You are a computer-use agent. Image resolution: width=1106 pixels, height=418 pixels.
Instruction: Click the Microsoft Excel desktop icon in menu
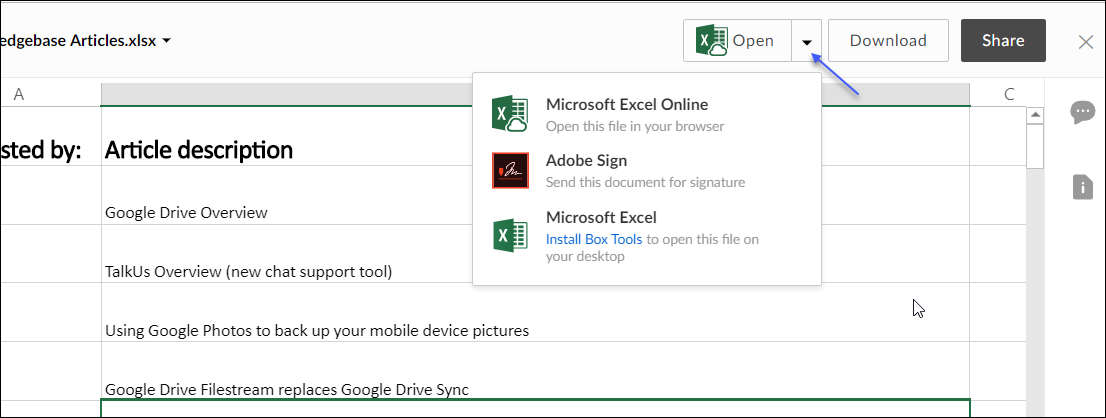[x=510, y=234]
